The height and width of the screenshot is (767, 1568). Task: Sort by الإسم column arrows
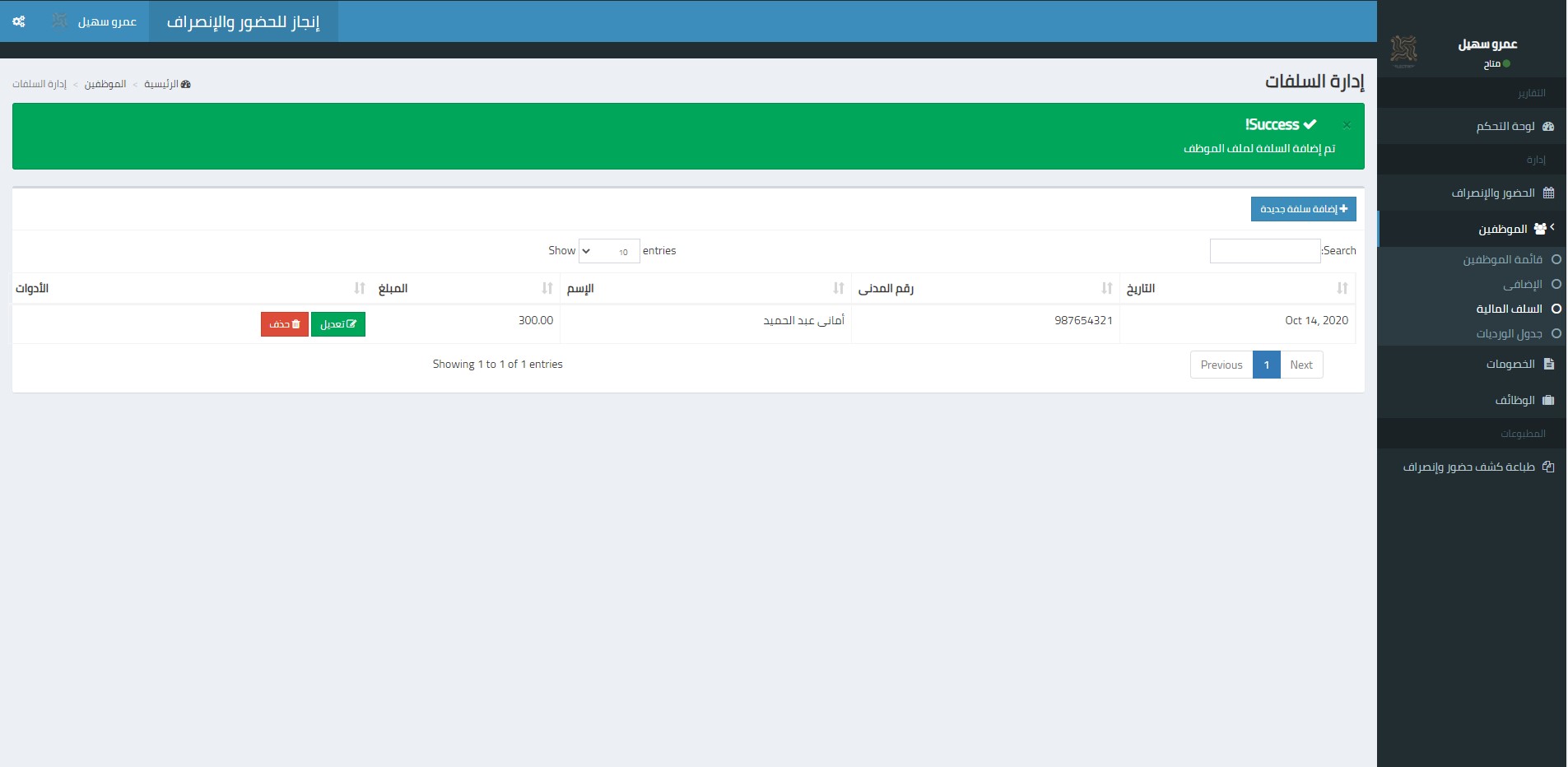click(839, 288)
